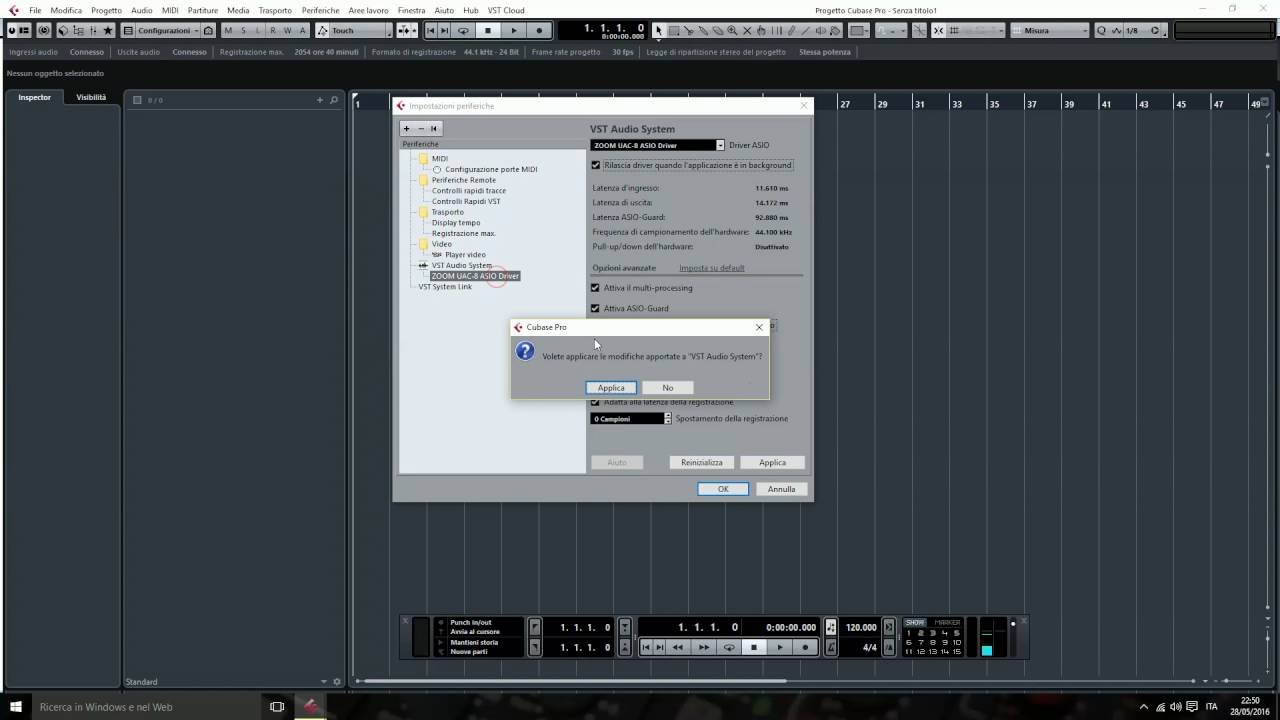
Task: Click the Cubase icon in the taskbar
Action: [311, 706]
